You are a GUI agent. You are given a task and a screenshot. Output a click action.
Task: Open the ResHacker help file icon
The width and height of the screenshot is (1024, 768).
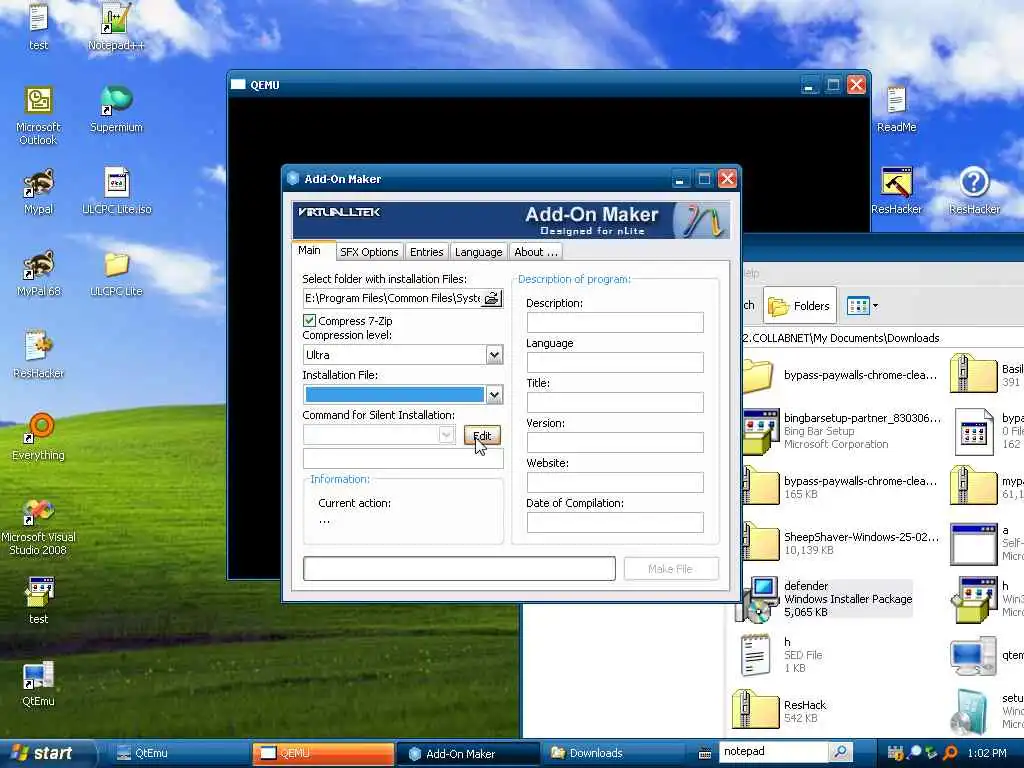974,191
